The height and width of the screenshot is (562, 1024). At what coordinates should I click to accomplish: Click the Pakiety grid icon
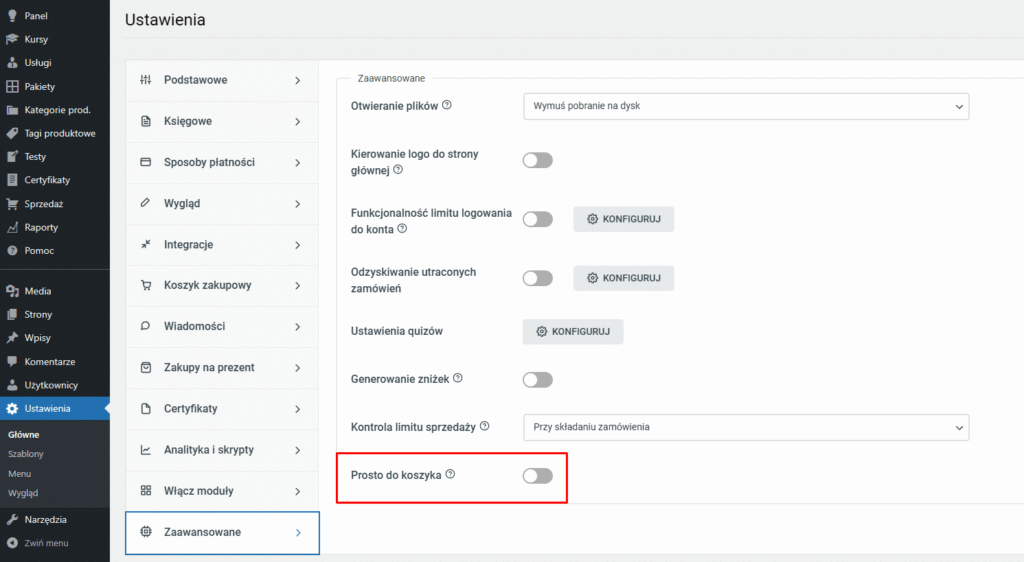(12, 86)
